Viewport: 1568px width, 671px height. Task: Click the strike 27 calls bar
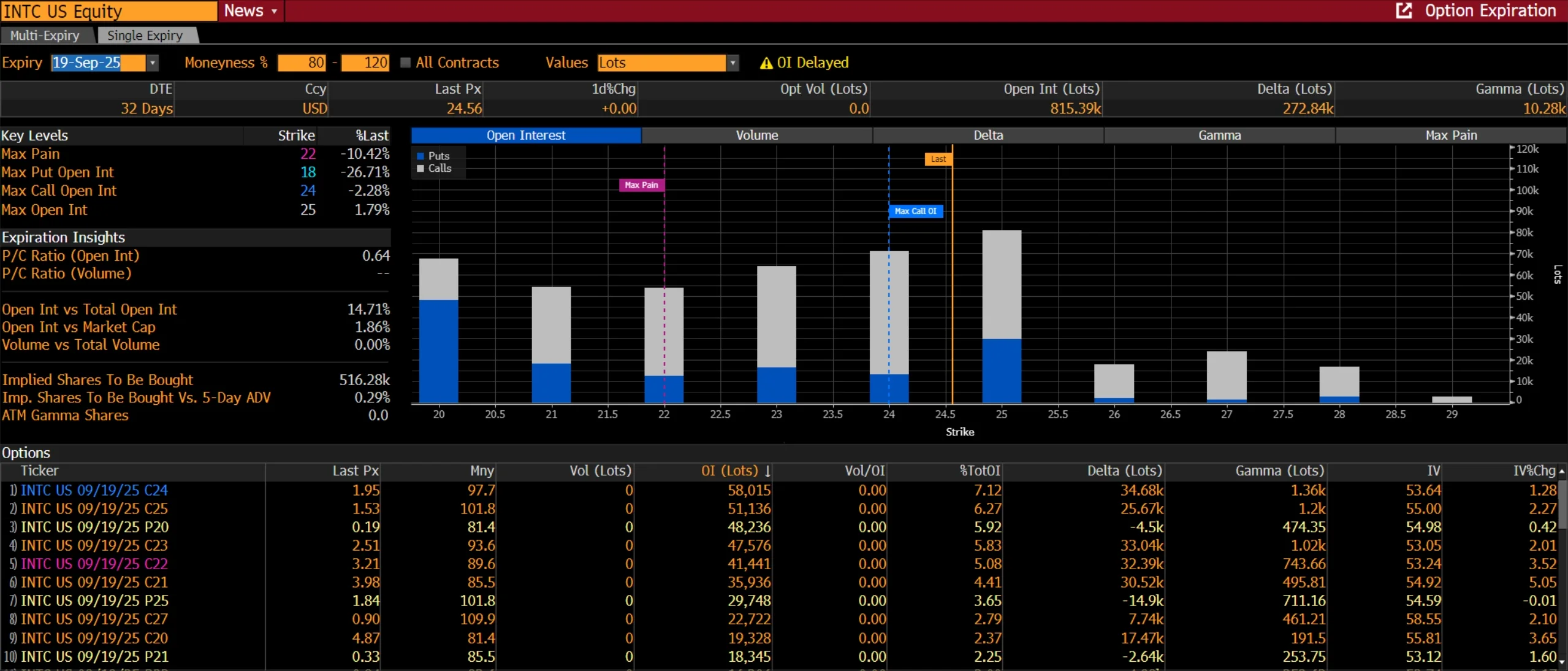click(x=1227, y=375)
